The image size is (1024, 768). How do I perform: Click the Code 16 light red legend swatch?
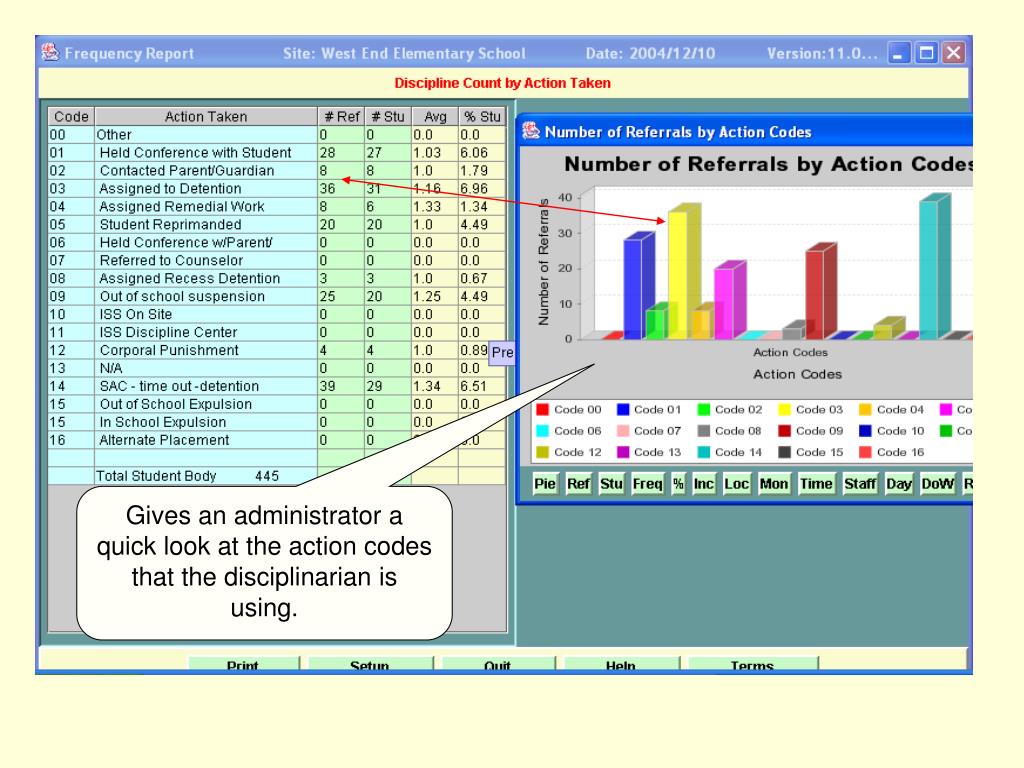click(x=865, y=452)
